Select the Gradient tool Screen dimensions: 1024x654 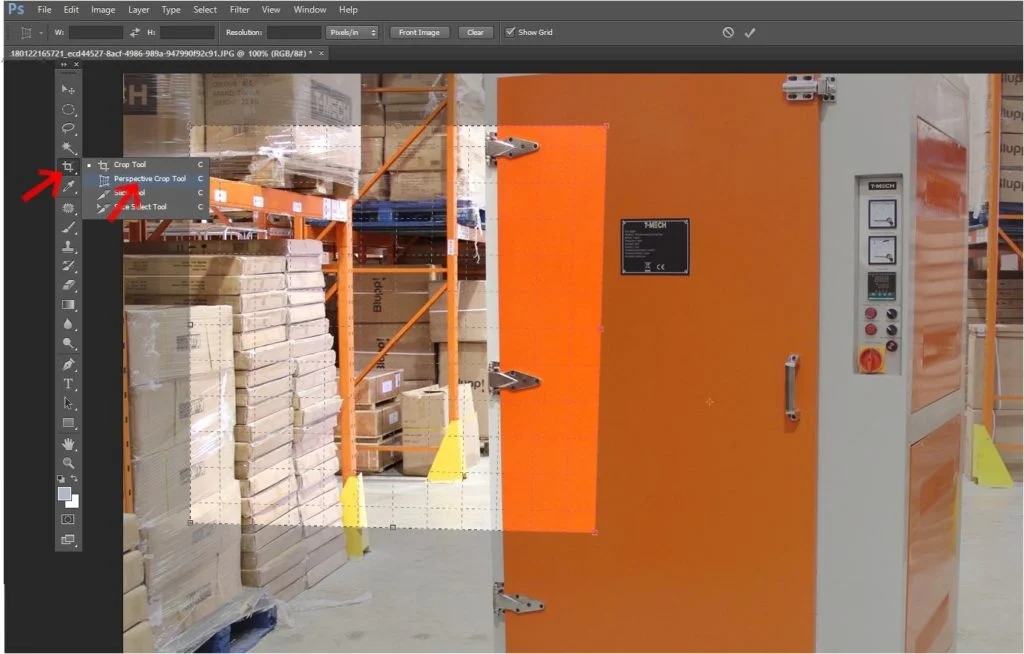68,304
